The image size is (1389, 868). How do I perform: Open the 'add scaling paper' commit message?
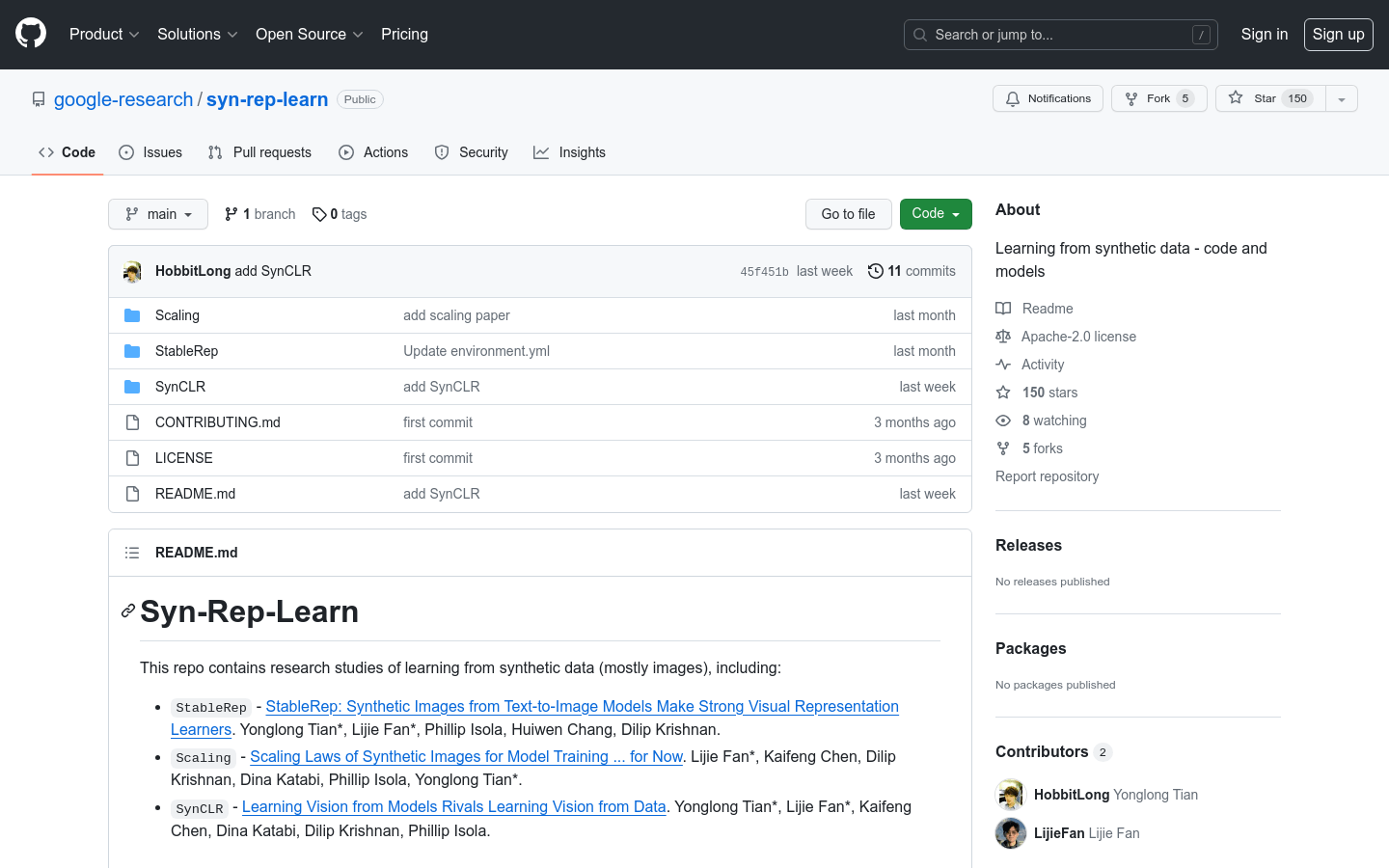pos(456,315)
